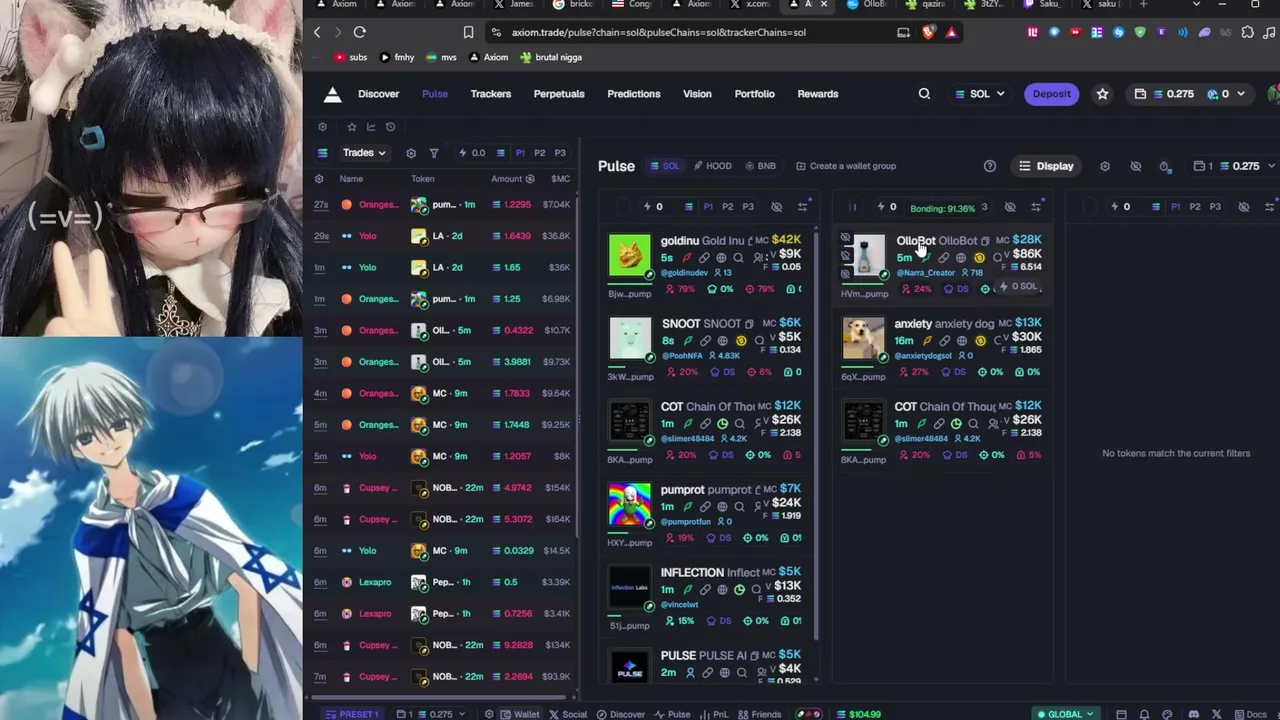Open settings gear next to the Display button
The image size is (1280, 720).
pos(1105,166)
